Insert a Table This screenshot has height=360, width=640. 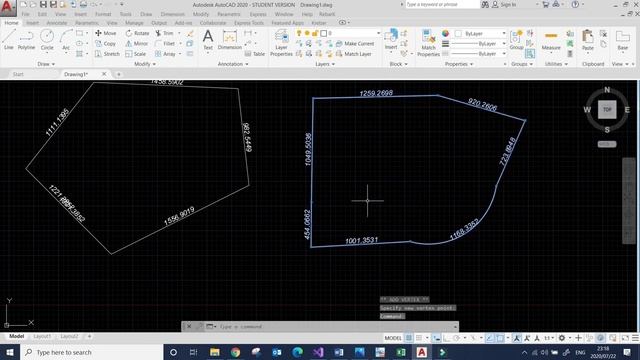tap(255, 54)
